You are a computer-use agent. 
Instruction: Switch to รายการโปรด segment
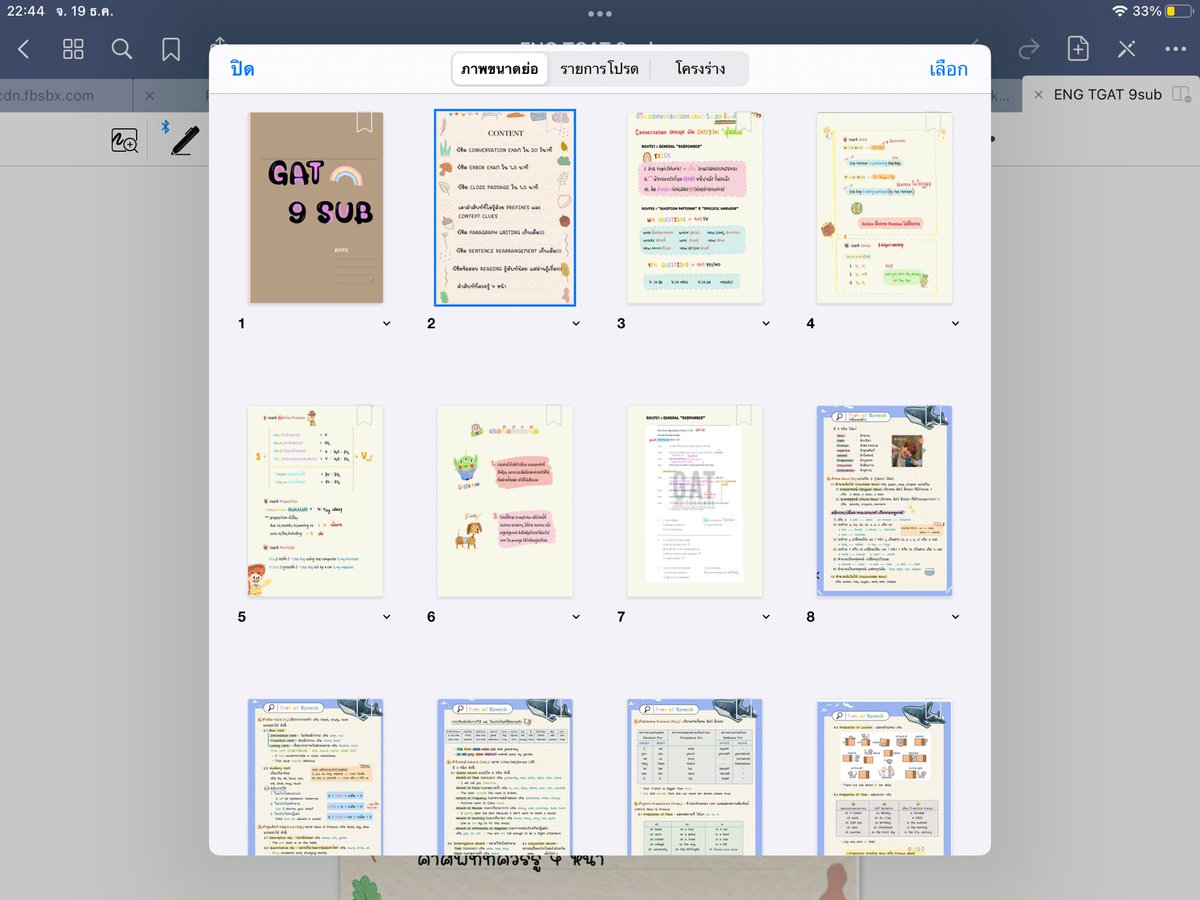pos(600,69)
